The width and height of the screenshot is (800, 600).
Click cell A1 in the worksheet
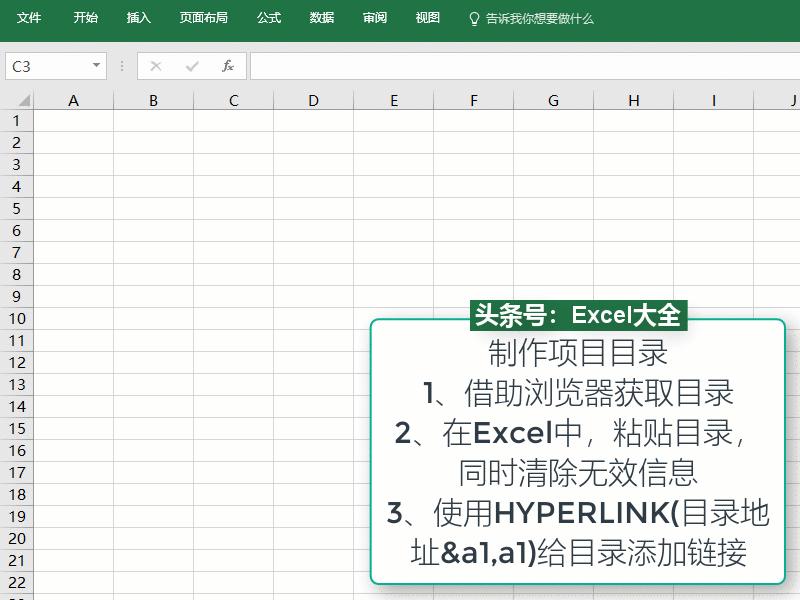point(73,120)
